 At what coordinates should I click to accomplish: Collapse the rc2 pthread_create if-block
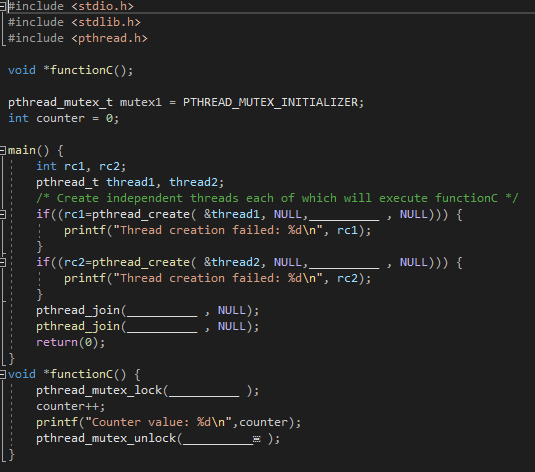pos(2,262)
